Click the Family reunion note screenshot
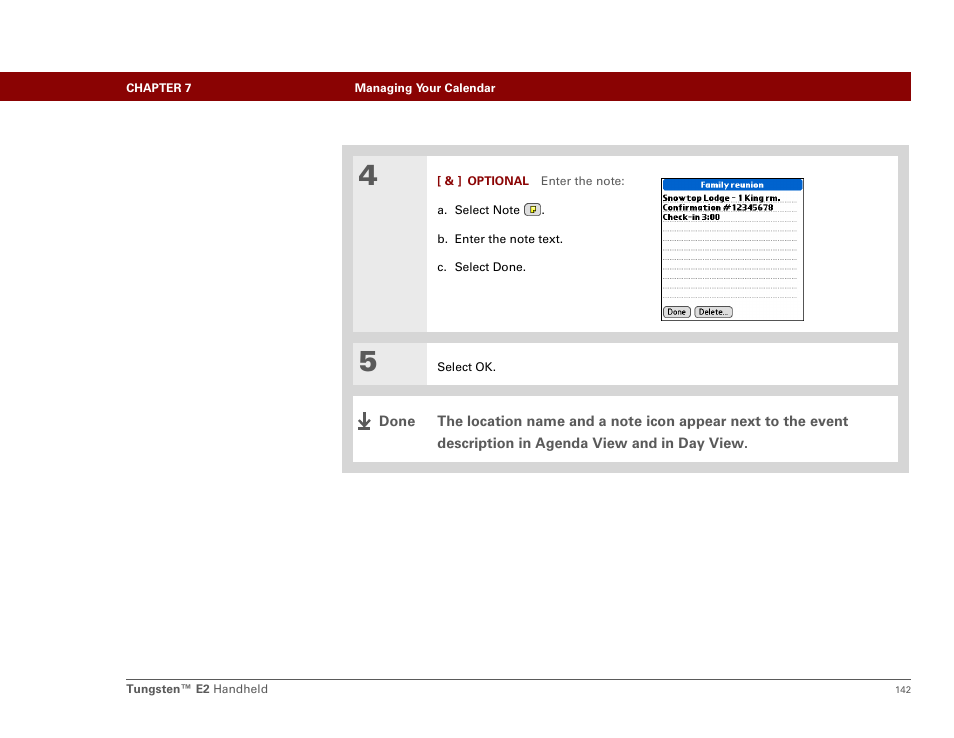Viewport: 954px width, 738px height. 732,249
